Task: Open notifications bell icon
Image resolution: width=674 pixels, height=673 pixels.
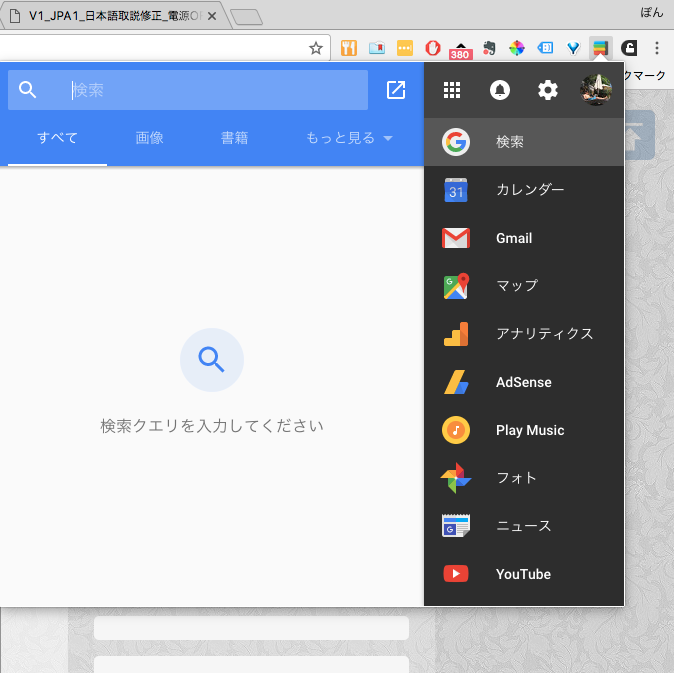Action: (499, 90)
